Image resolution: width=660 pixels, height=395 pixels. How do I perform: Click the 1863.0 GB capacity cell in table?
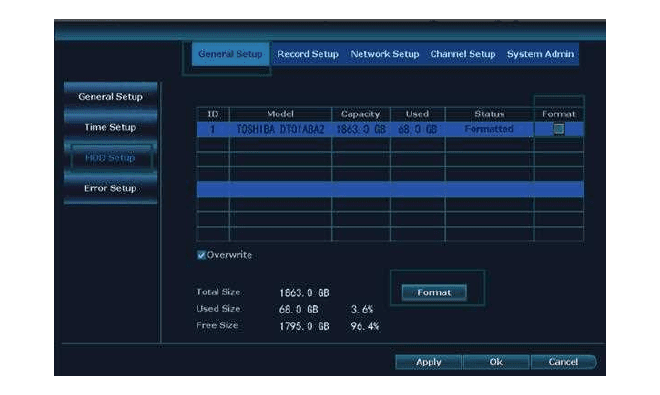[x=361, y=129]
